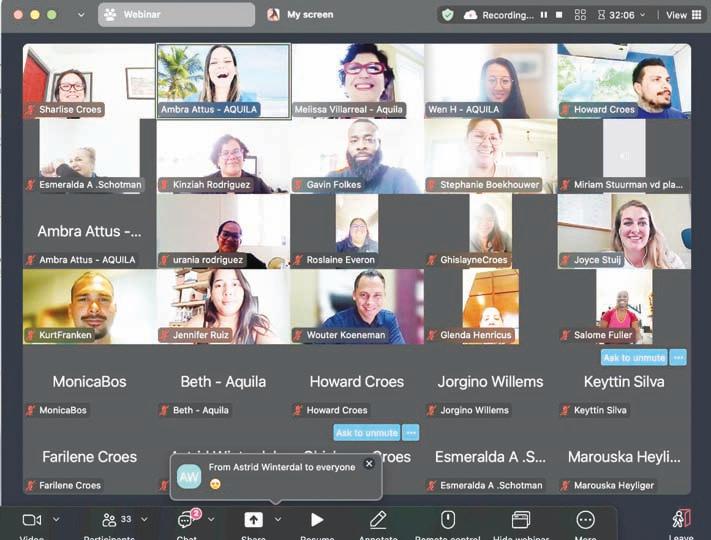The width and height of the screenshot is (711, 540).
Task: Click muted mic icon beside Keyttin Silva label
Action: coord(565,410)
